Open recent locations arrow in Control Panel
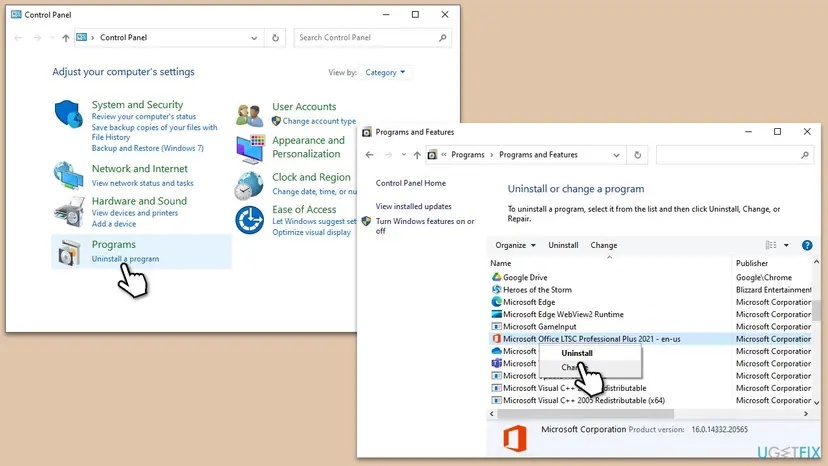 (x=52, y=38)
